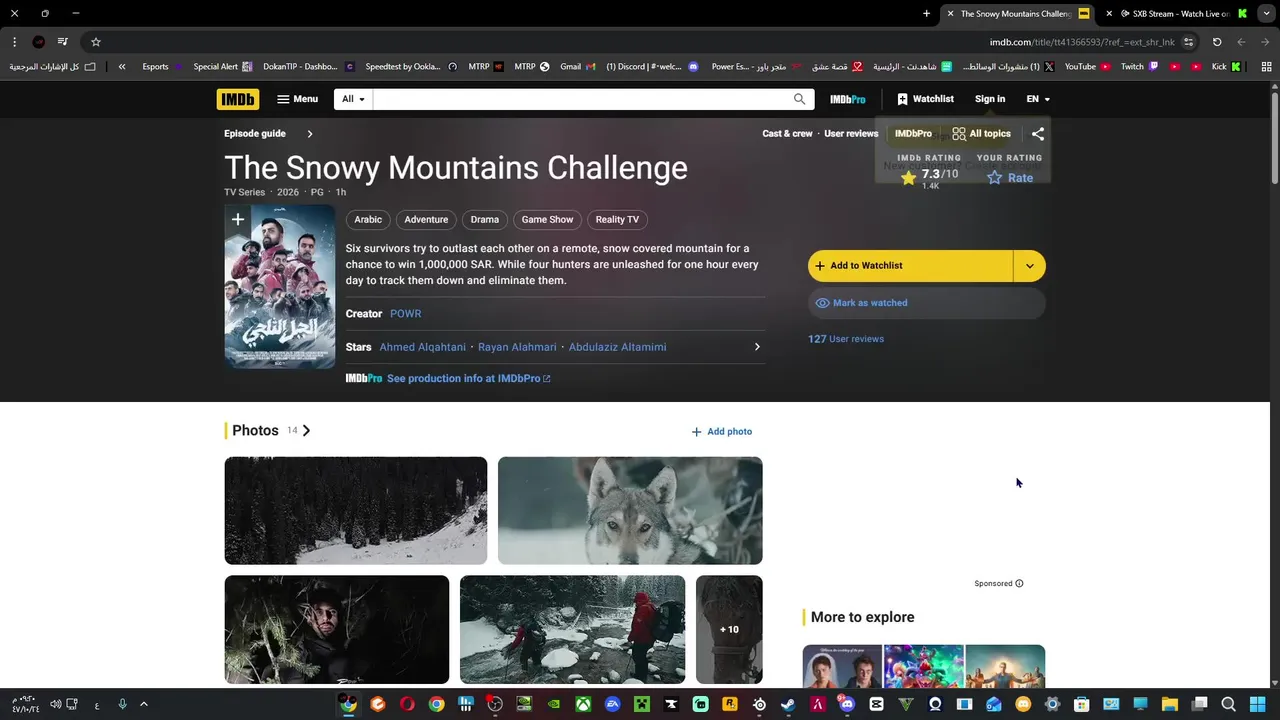The width and height of the screenshot is (1280, 720).
Task: Open the Twitch bookmark
Action: (1139, 66)
